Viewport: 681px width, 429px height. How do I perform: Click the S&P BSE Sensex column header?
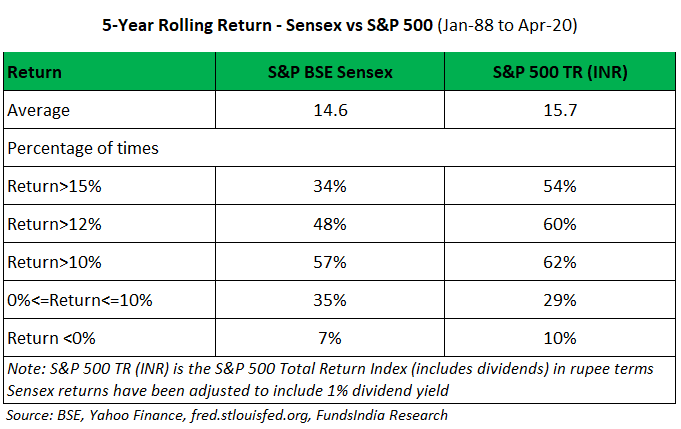(330, 73)
